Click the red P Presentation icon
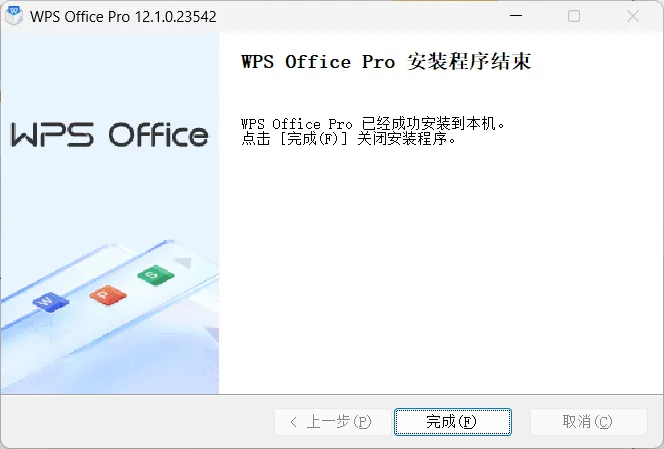The image size is (664, 449). [x=108, y=295]
